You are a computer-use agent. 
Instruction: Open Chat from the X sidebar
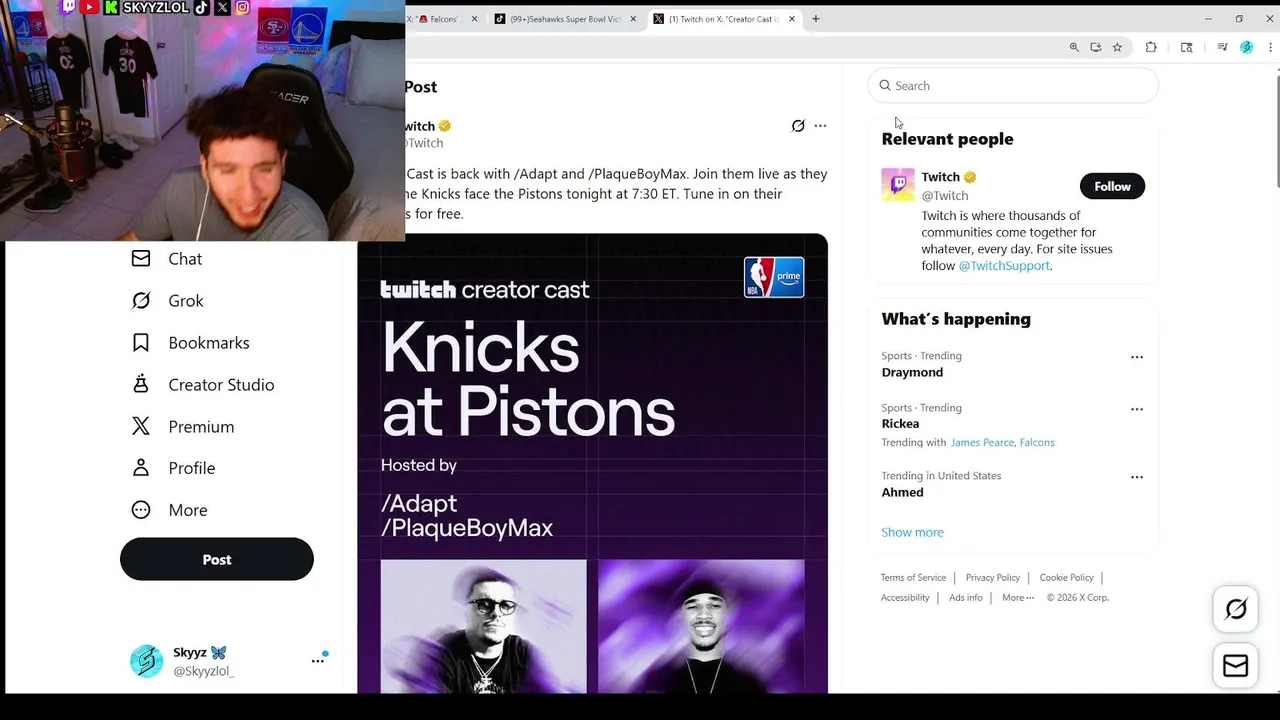(167, 259)
